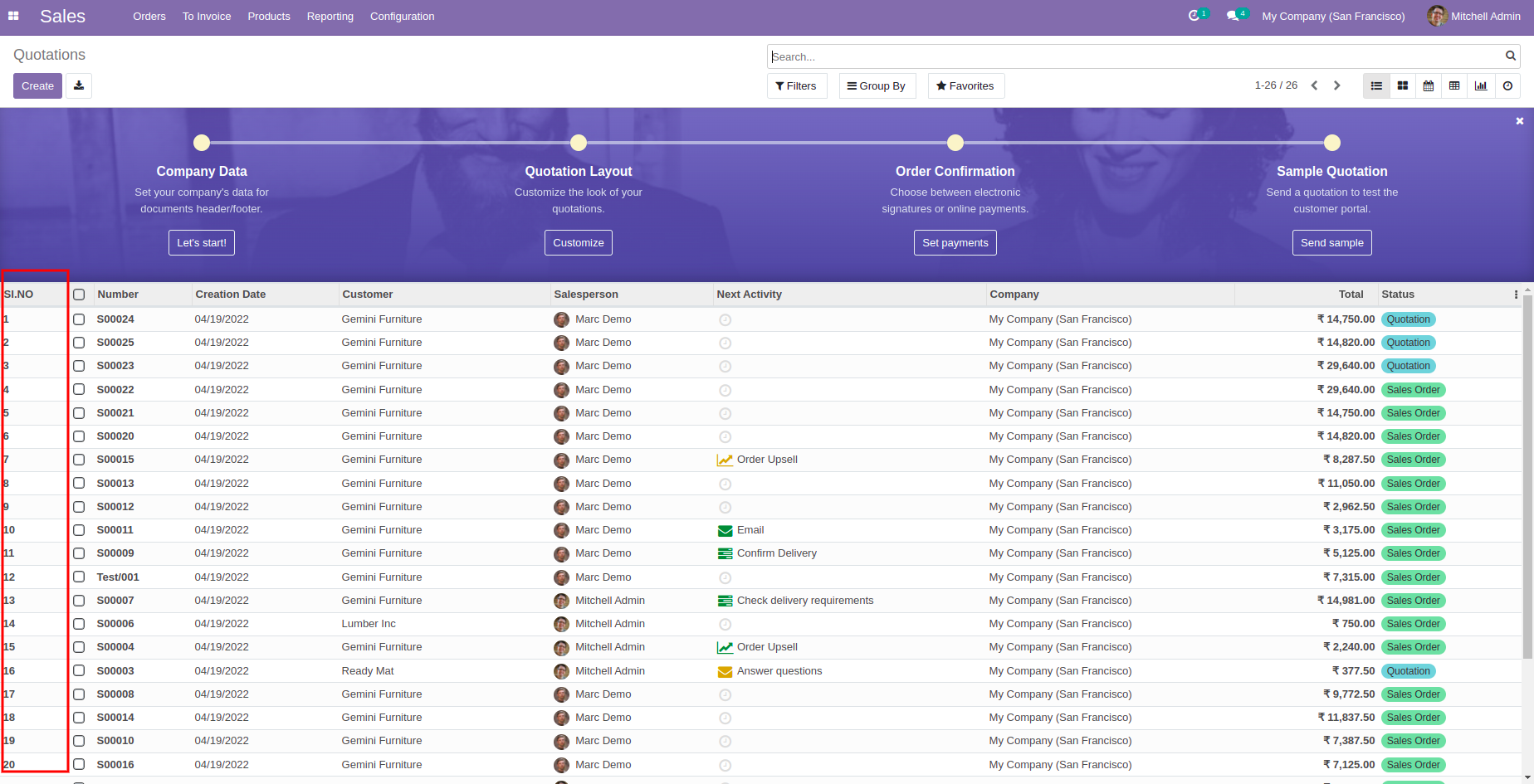Viewport: 1534px width, 784px height.
Task: Switch to graph view
Action: pyautogui.click(x=1481, y=85)
